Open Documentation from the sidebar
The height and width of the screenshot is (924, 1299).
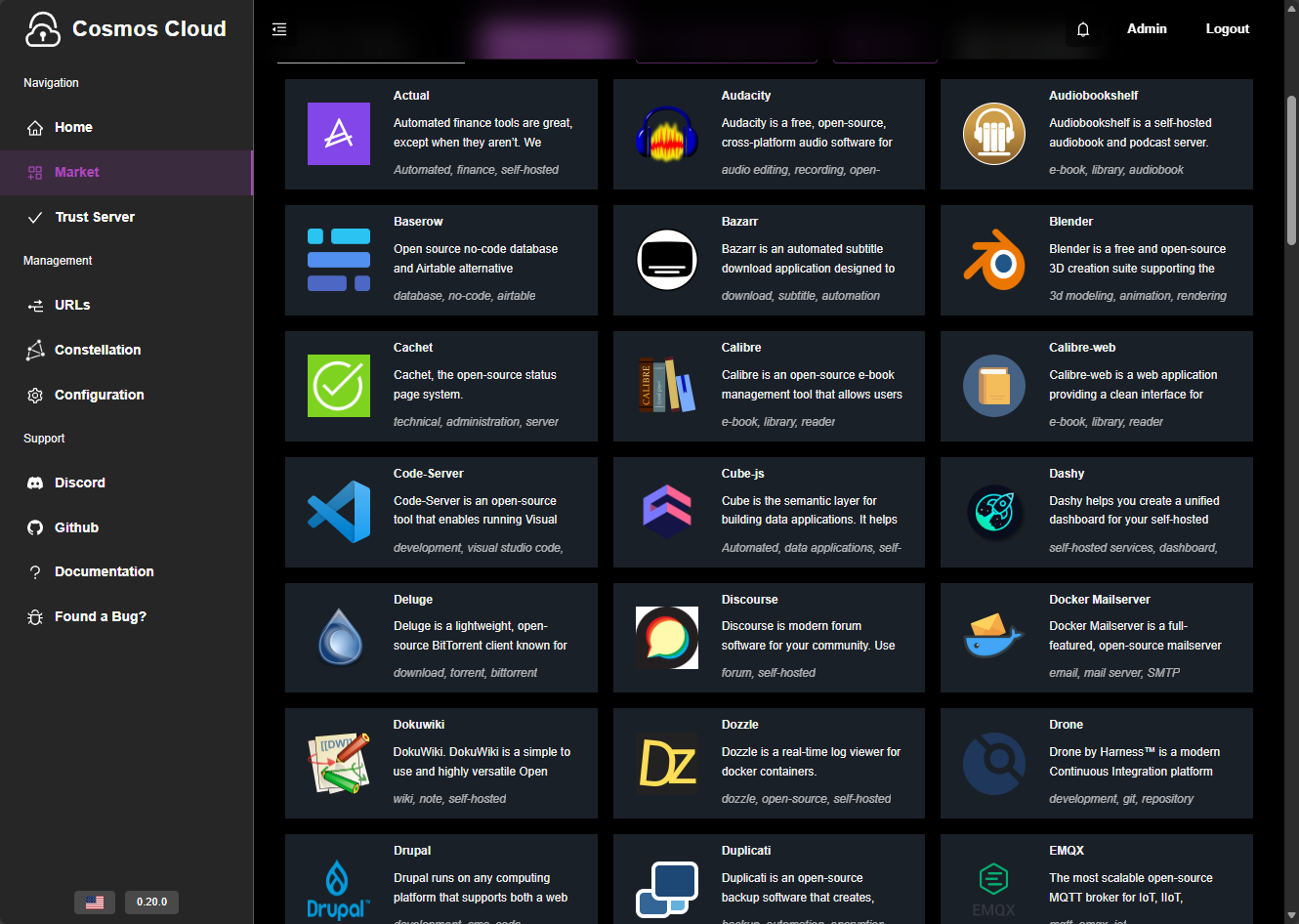126,571
